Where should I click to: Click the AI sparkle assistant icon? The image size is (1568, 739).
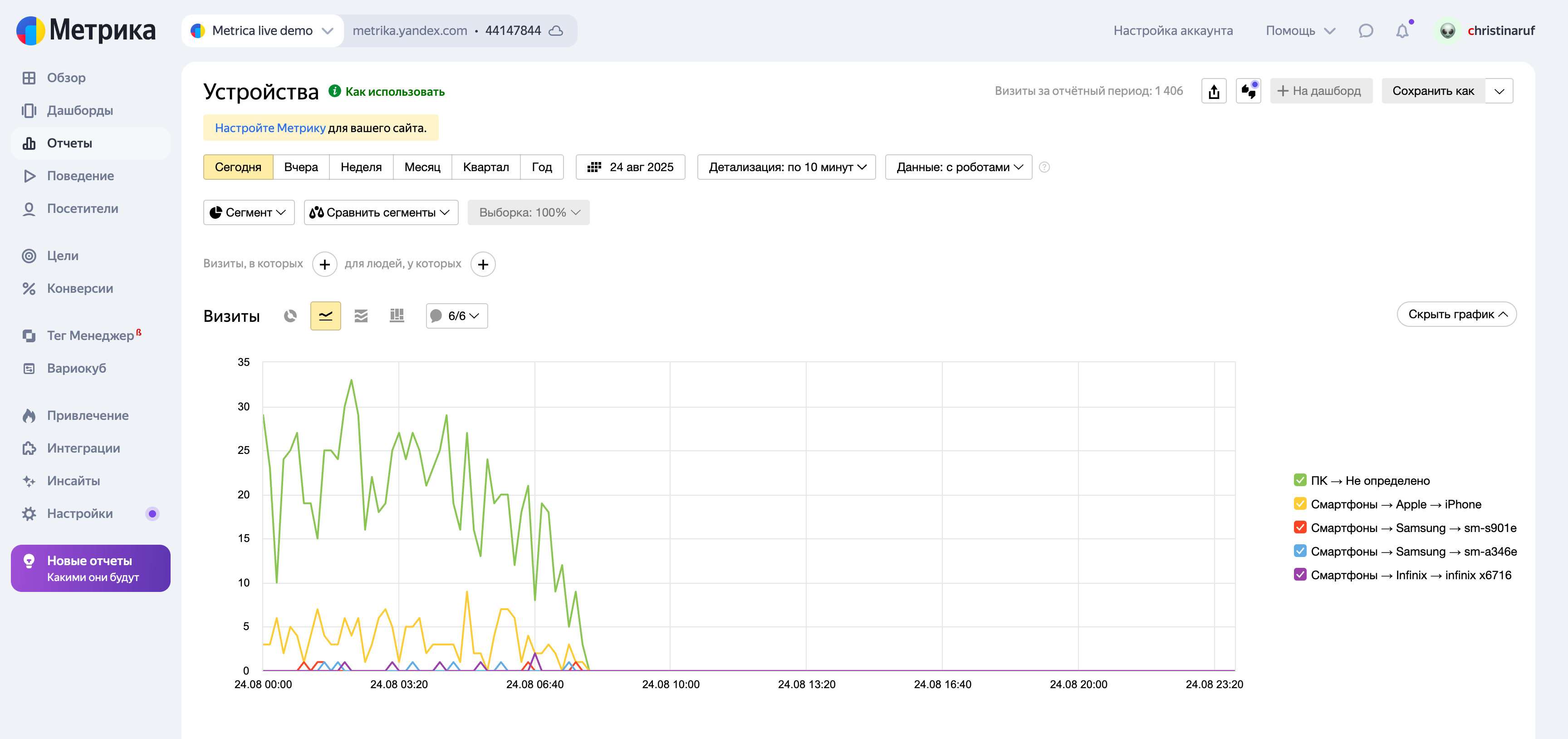[1249, 91]
